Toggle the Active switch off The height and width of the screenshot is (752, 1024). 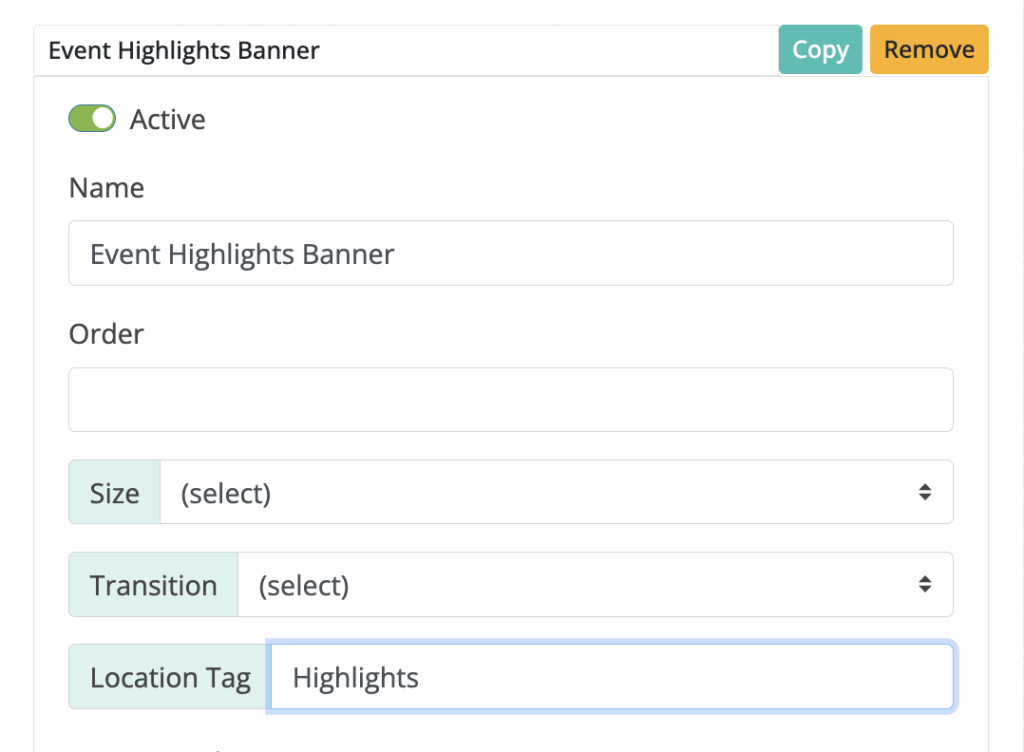click(x=92, y=119)
